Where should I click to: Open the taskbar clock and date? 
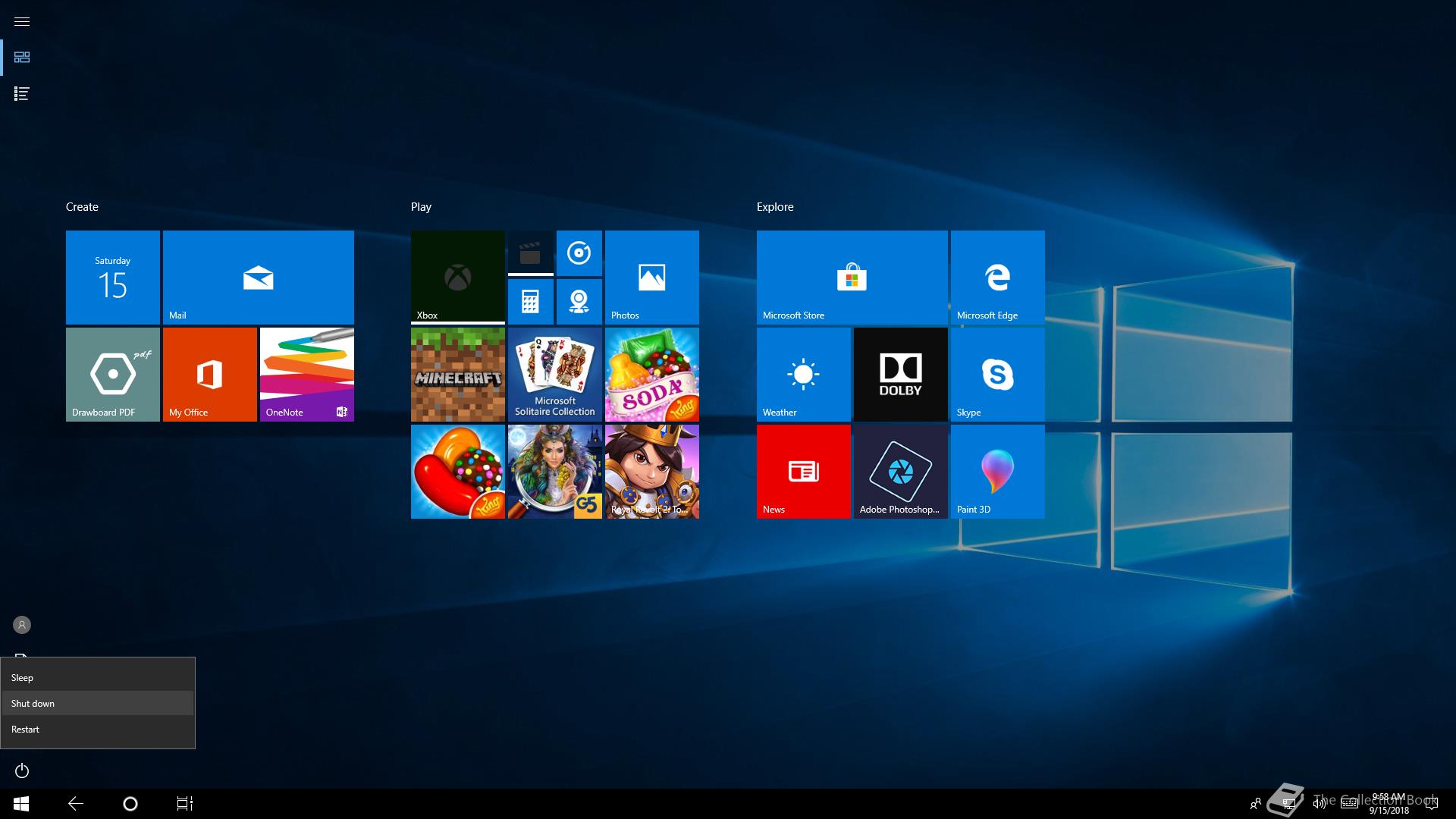[x=1389, y=804]
